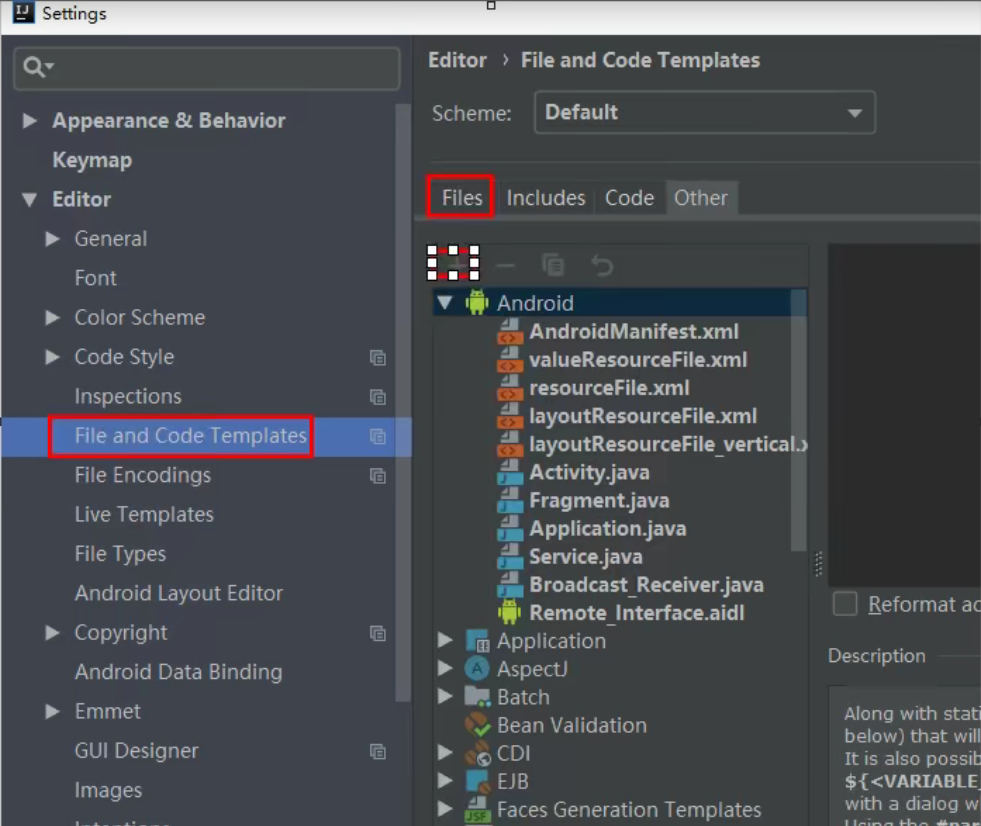Select File and Code Templates
The width and height of the screenshot is (981, 826).
[x=191, y=436]
